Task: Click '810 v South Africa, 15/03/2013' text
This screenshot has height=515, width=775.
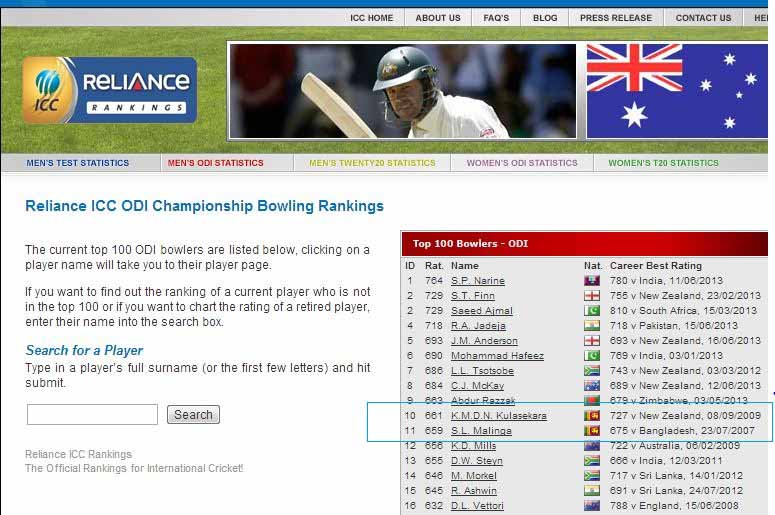Action: coord(683,311)
